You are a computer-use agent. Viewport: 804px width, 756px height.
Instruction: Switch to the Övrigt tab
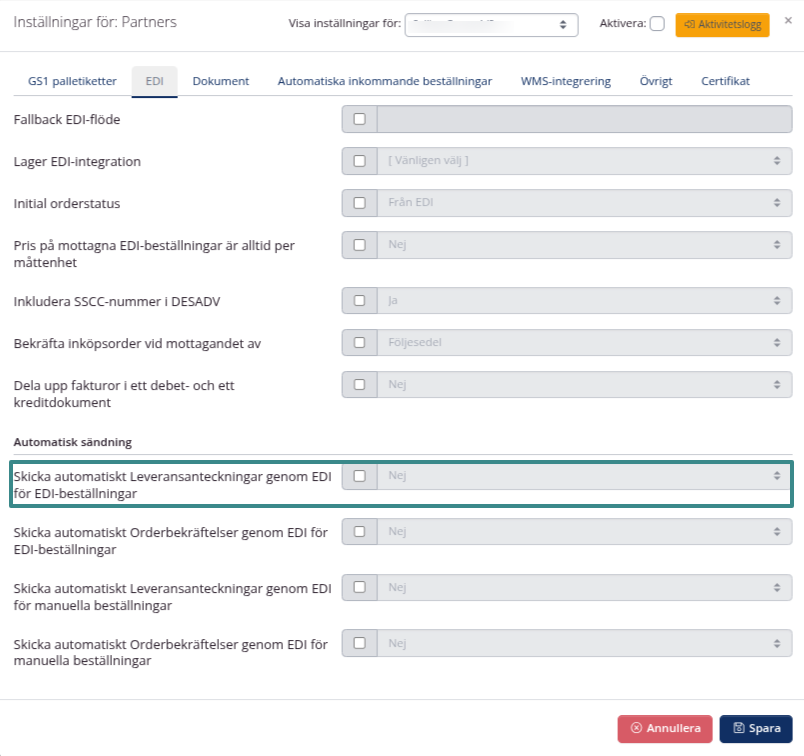click(x=656, y=81)
